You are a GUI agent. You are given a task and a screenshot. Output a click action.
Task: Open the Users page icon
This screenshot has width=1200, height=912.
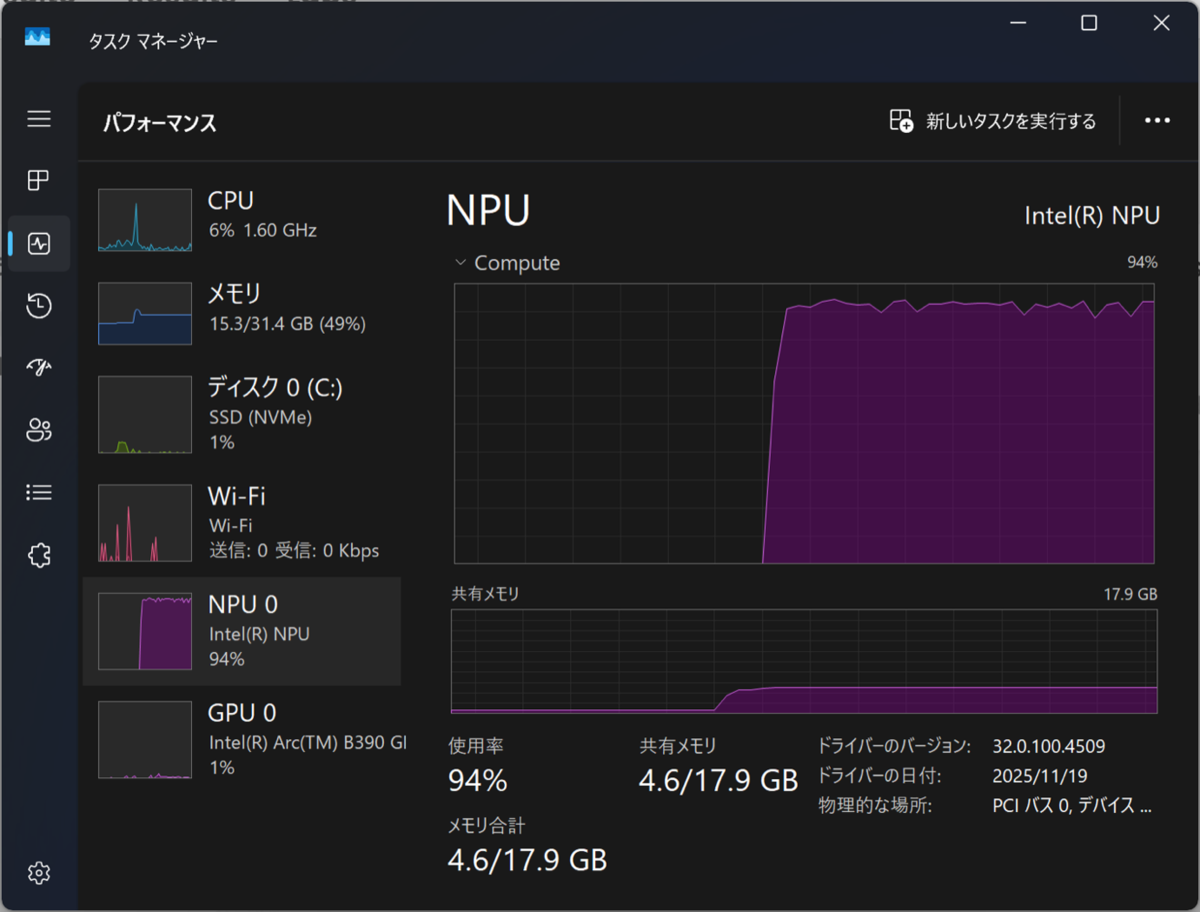click(39, 430)
